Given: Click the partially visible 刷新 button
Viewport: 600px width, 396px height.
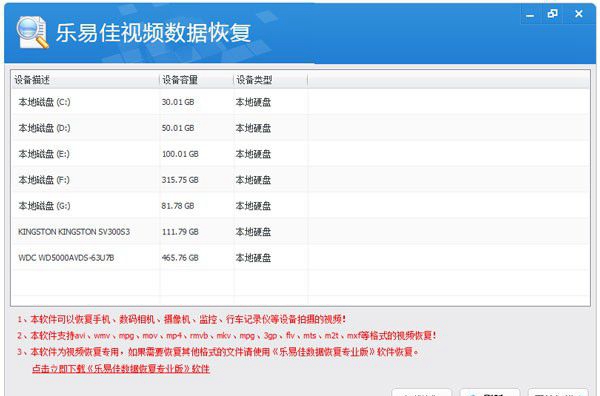Looking at the screenshot, I should point(490,393).
